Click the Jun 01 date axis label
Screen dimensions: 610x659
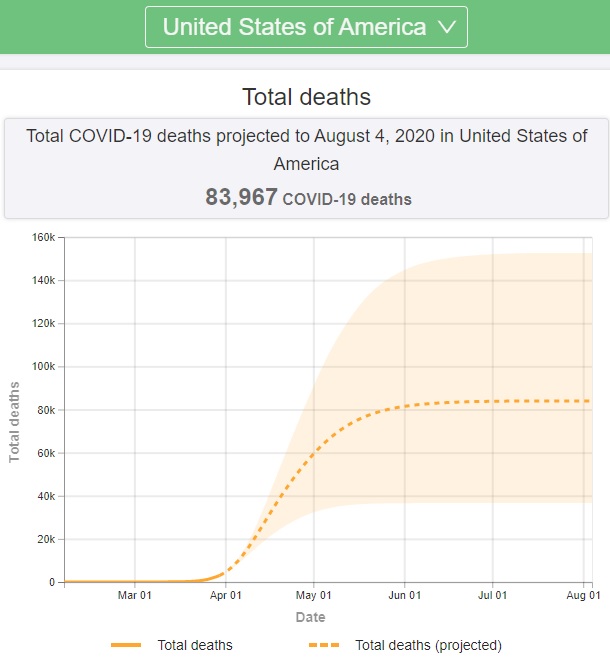404,596
